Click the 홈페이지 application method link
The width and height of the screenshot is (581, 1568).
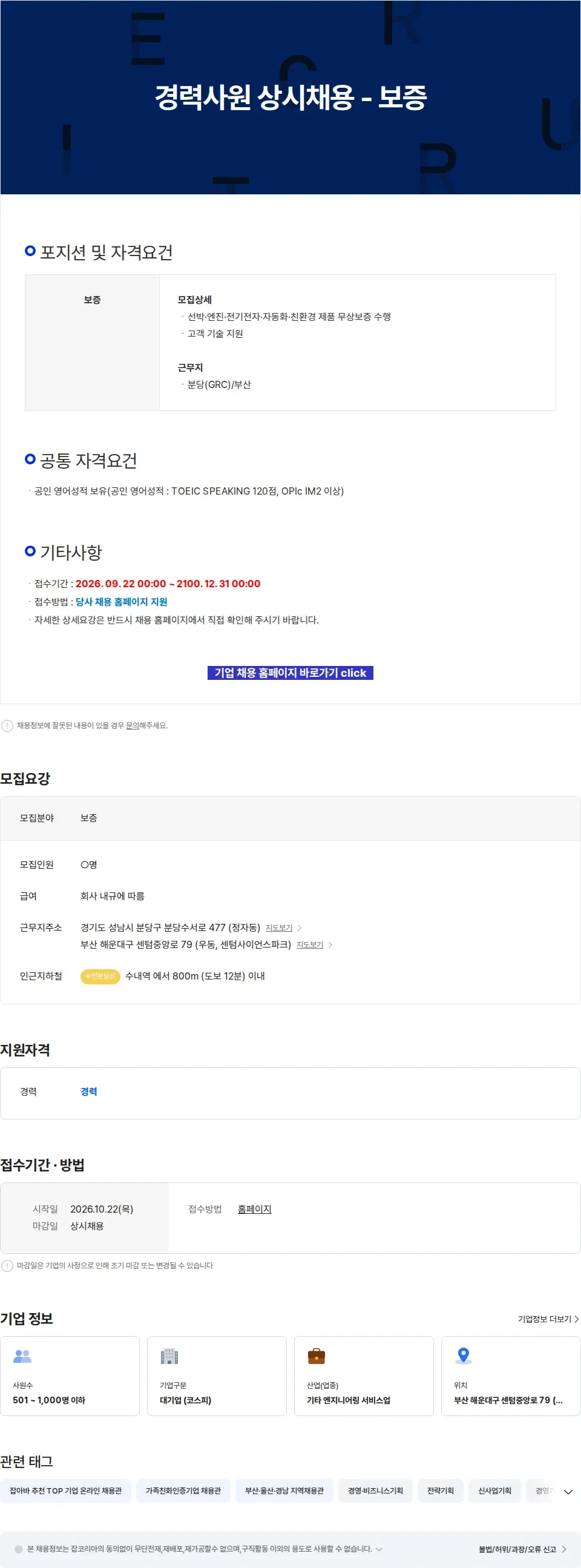click(x=254, y=1208)
